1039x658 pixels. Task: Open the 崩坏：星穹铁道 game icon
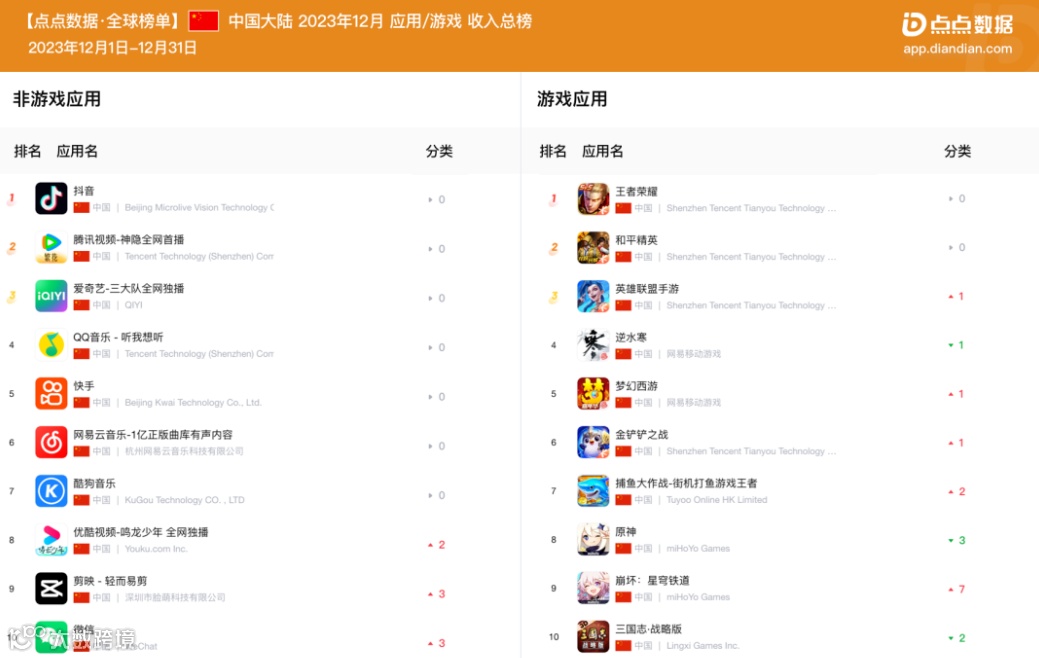pyautogui.click(x=593, y=588)
